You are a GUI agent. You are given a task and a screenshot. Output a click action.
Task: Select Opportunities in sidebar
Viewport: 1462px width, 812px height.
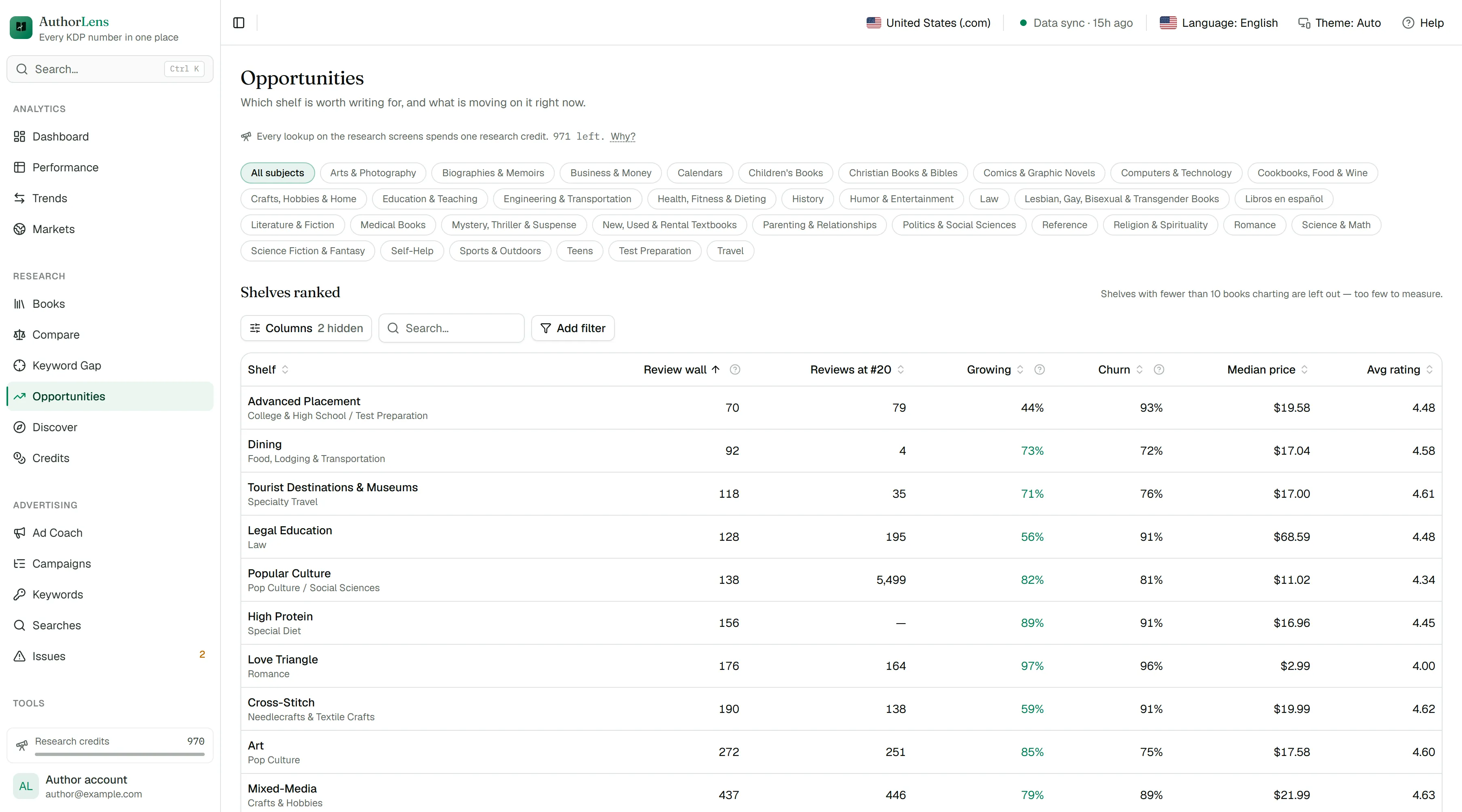[110, 397]
